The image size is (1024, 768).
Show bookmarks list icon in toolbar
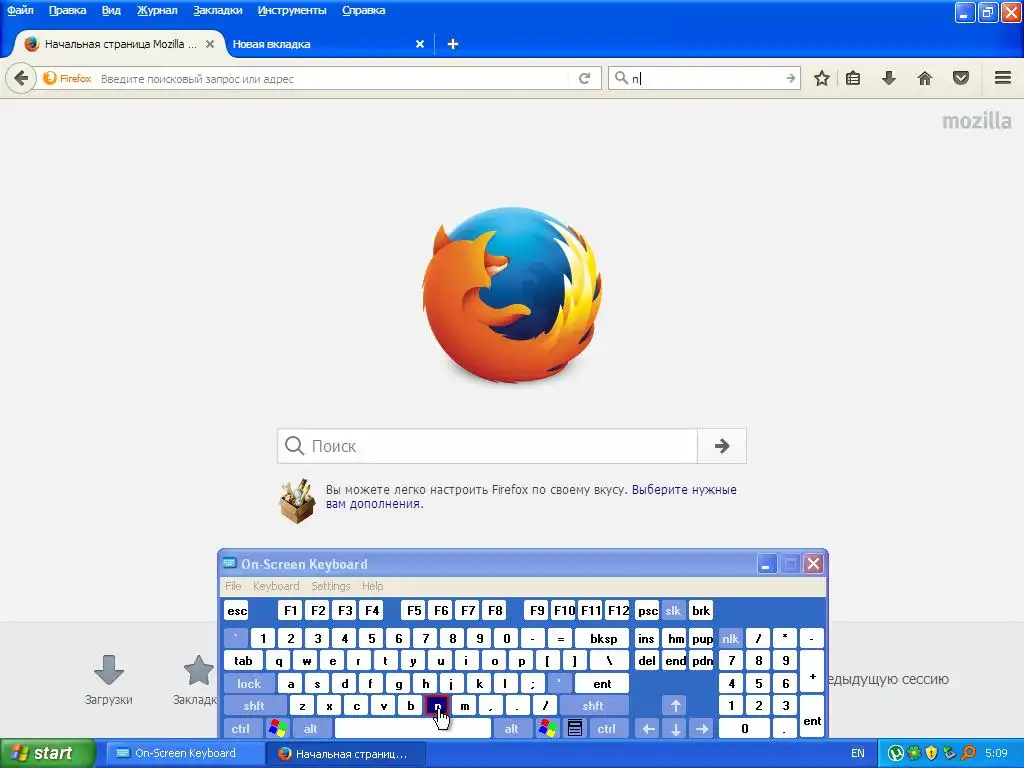[853, 78]
